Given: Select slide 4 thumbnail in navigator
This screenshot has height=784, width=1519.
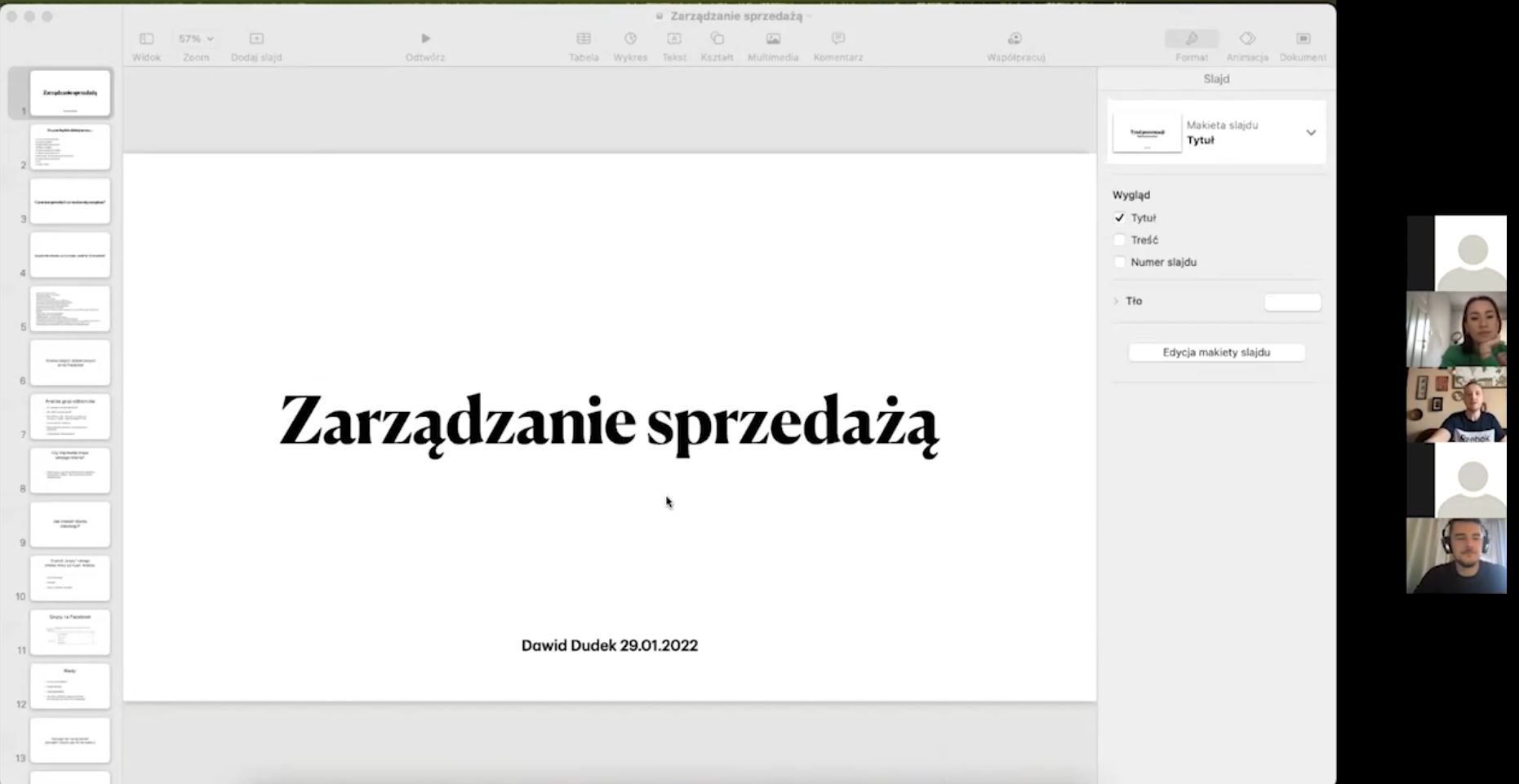Looking at the screenshot, I should [x=70, y=255].
